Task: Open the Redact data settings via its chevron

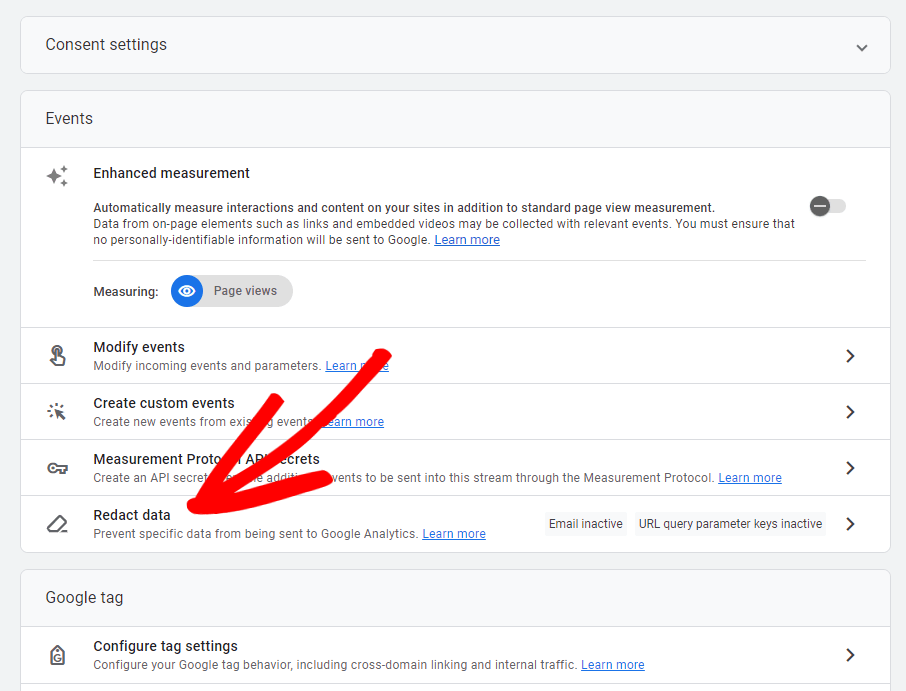Action: click(849, 523)
